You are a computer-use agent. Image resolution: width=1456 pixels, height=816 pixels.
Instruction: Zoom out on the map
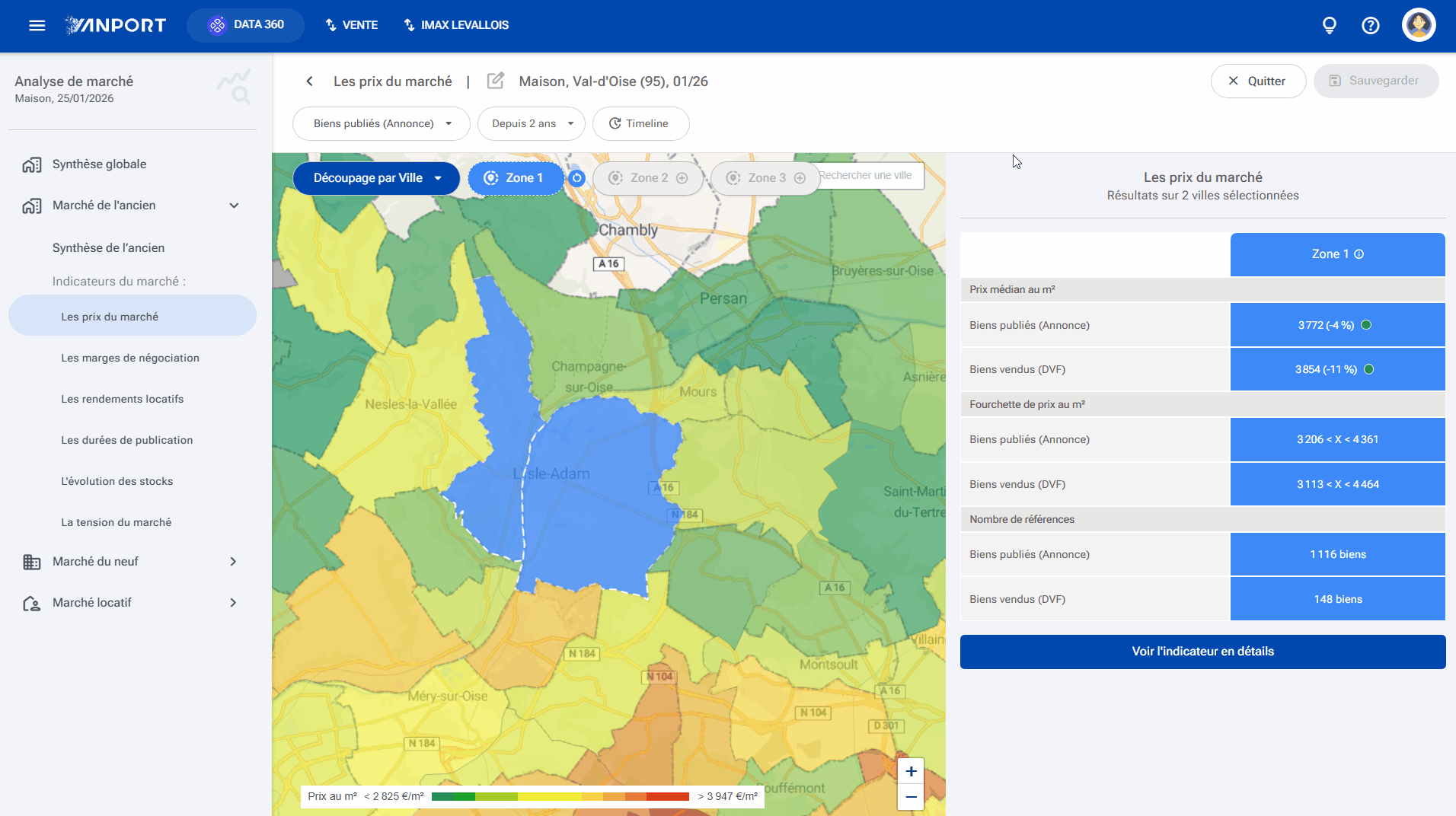pos(911,797)
